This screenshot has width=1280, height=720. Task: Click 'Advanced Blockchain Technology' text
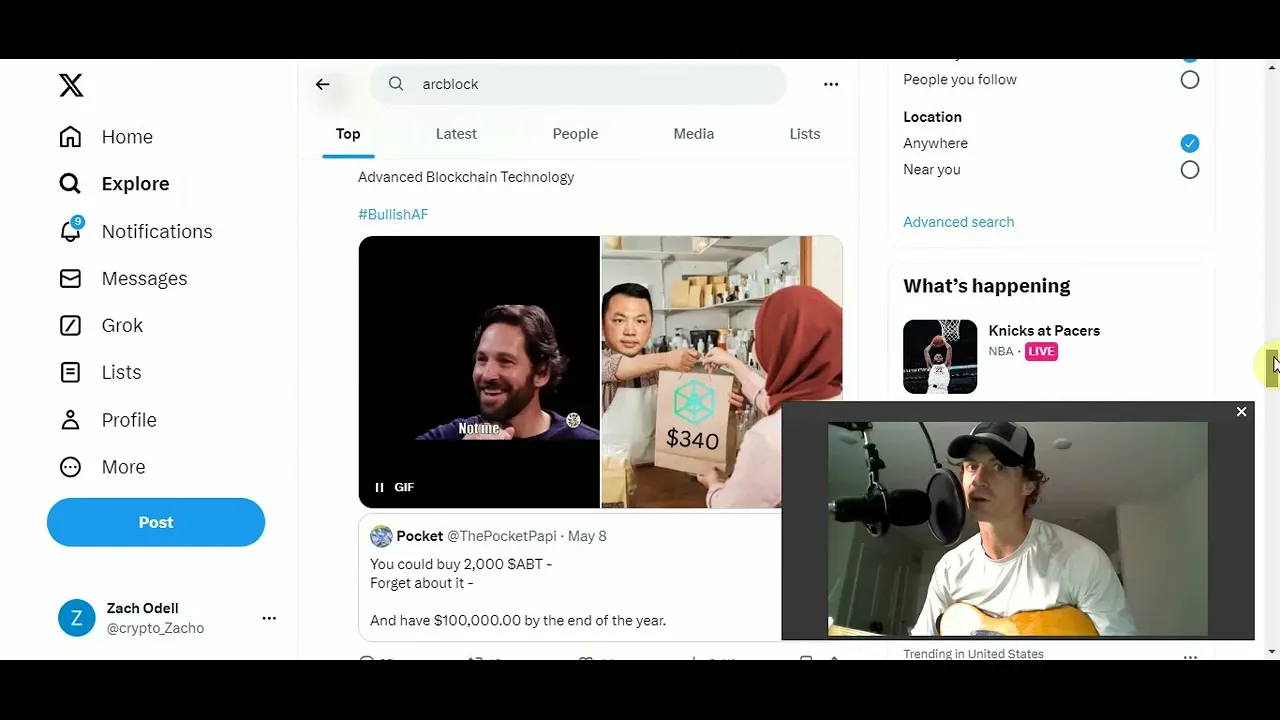pos(466,177)
